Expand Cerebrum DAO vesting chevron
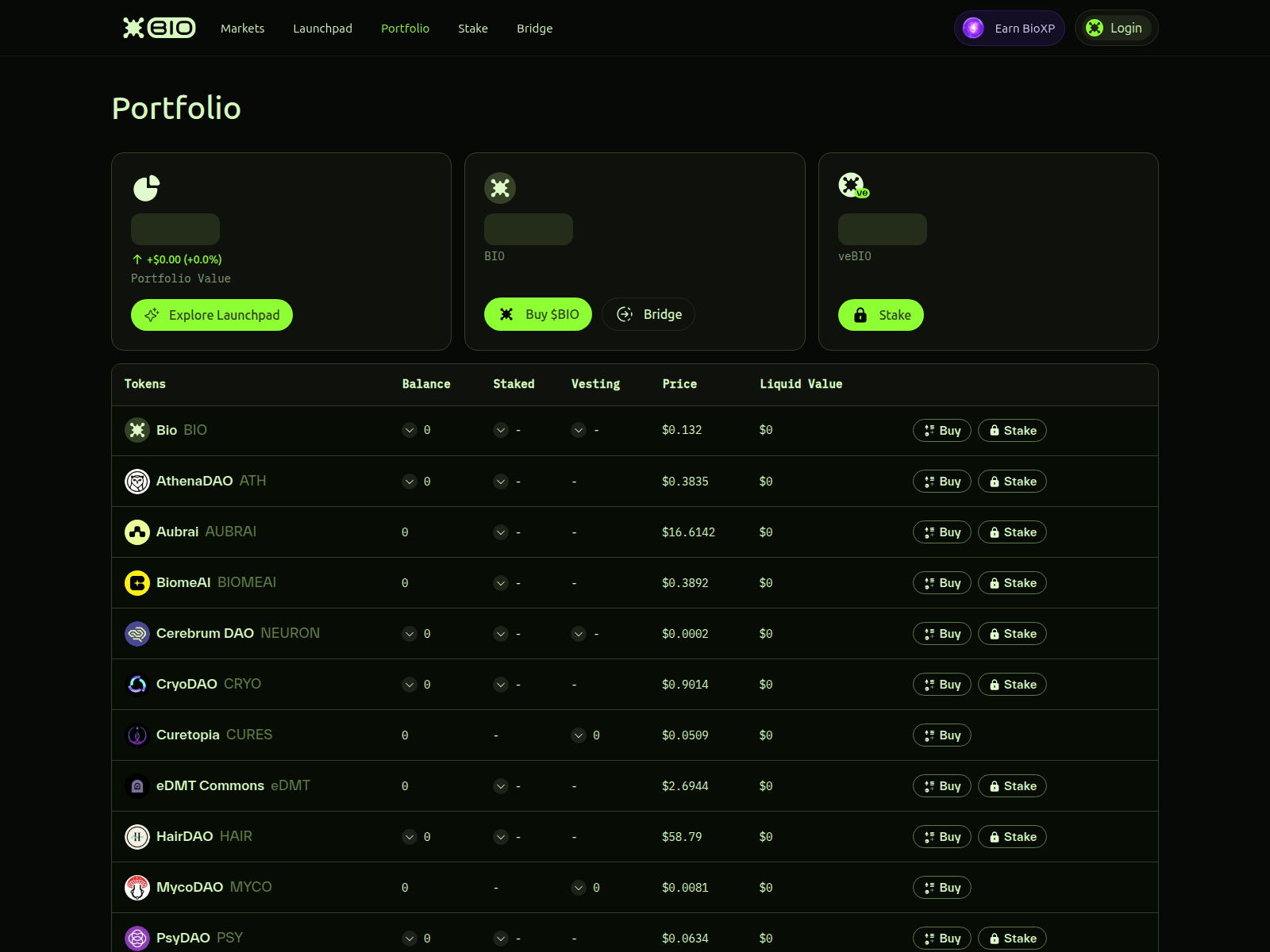Viewport: 1270px width, 952px height. pos(579,634)
